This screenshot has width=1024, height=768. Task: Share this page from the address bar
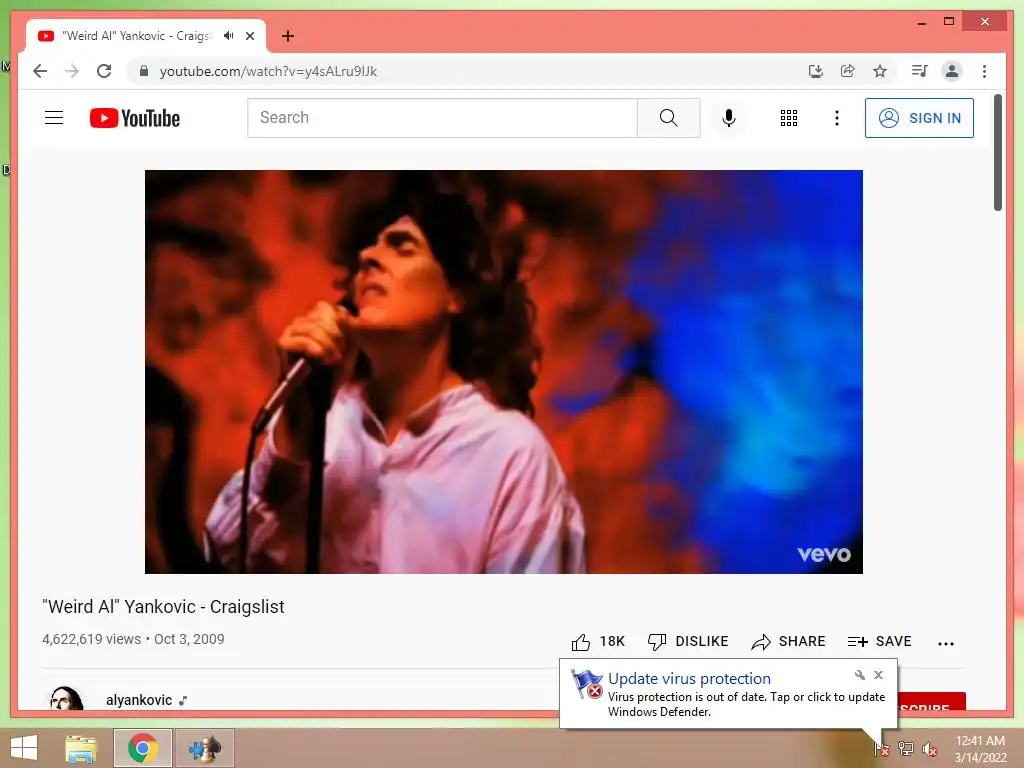[x=848, y=71]
